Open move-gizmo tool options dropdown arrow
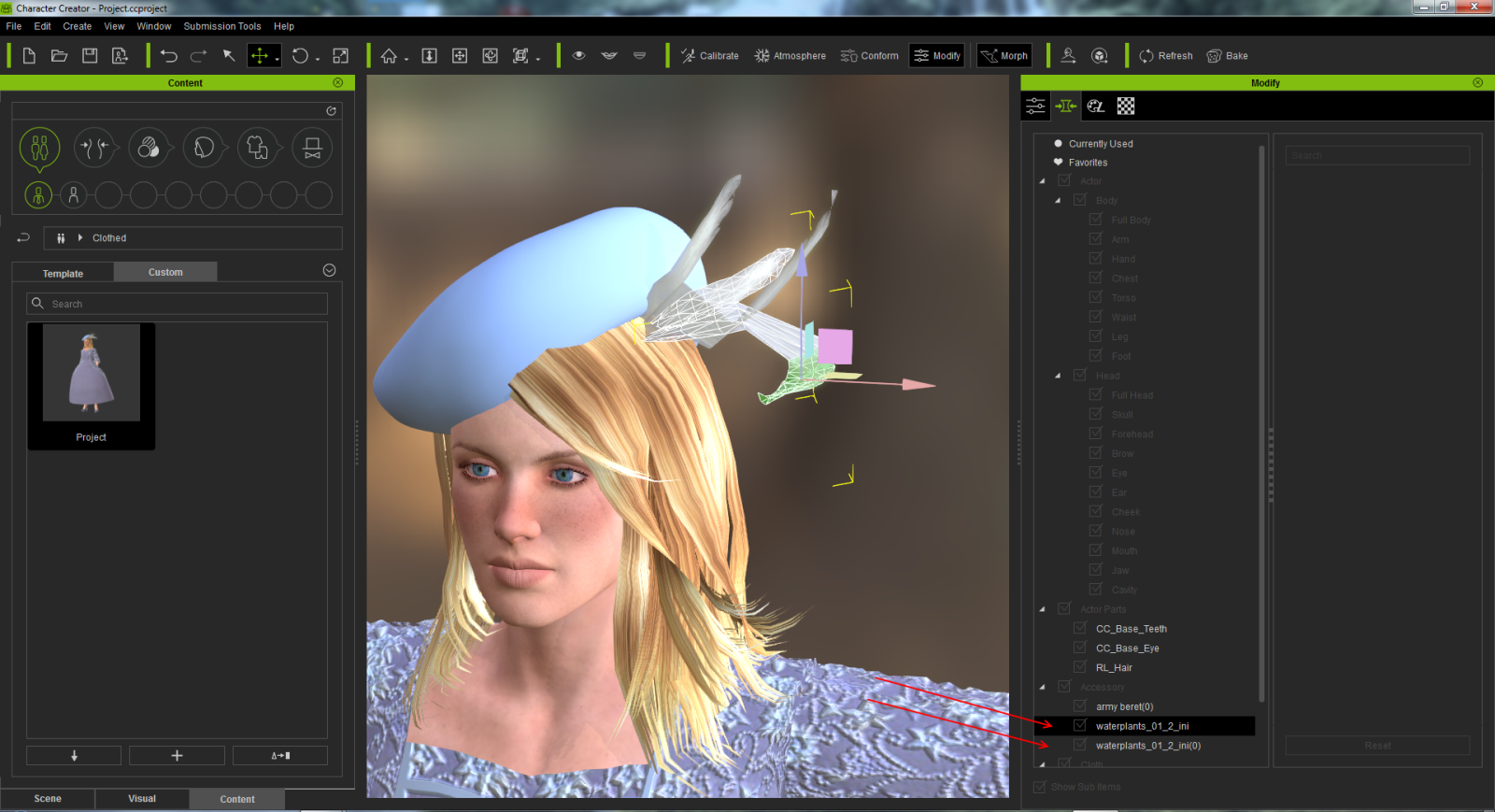1495x812 pixels. (278, 60)
